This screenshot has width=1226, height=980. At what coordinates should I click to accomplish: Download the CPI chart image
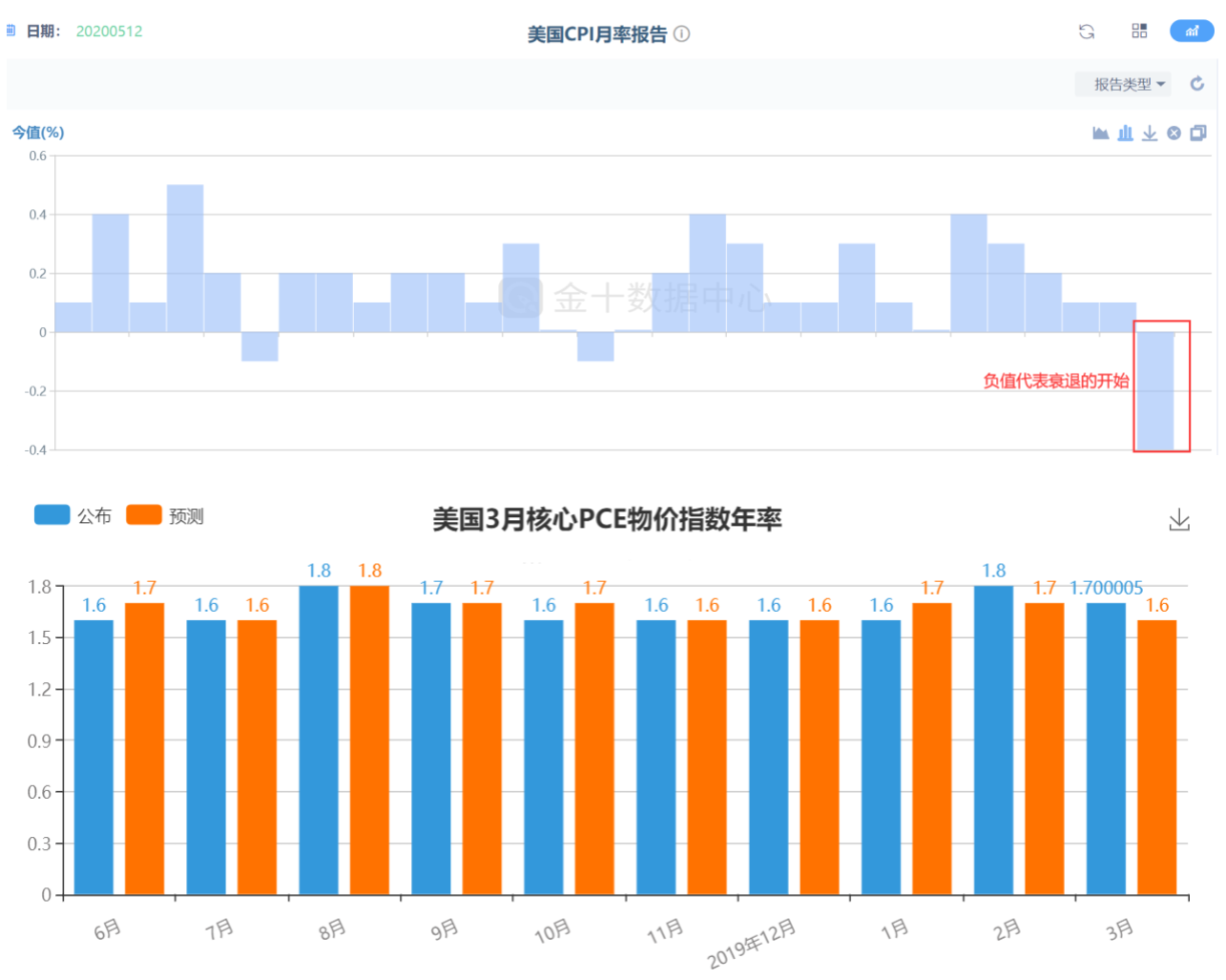click(1150, 133)
